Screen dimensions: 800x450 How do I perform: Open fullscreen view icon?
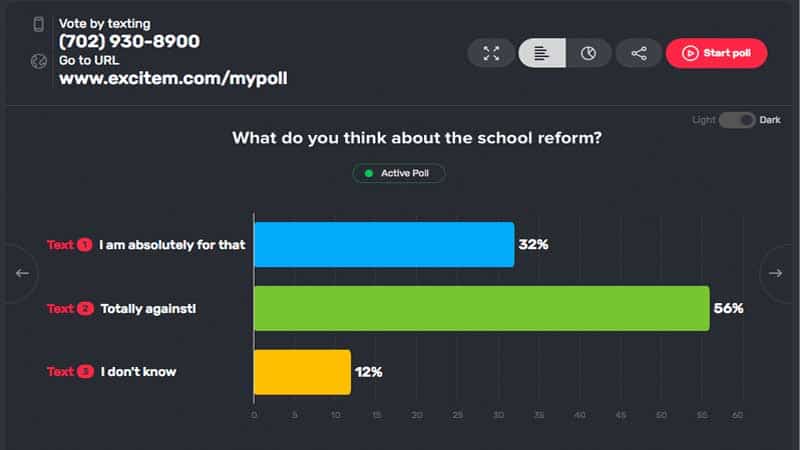point(491,53)
